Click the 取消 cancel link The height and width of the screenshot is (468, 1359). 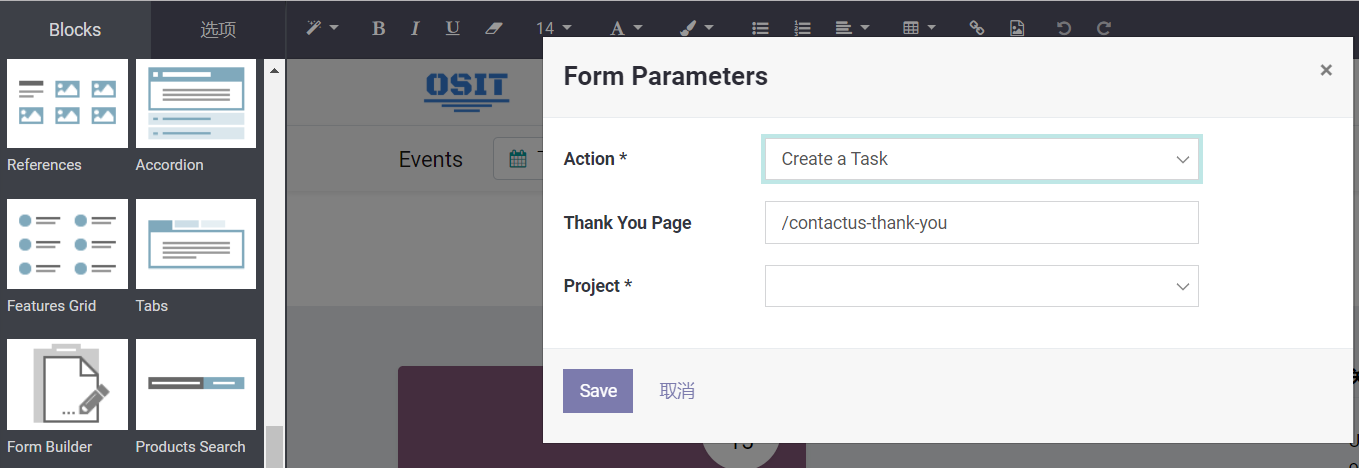point(677,391)
